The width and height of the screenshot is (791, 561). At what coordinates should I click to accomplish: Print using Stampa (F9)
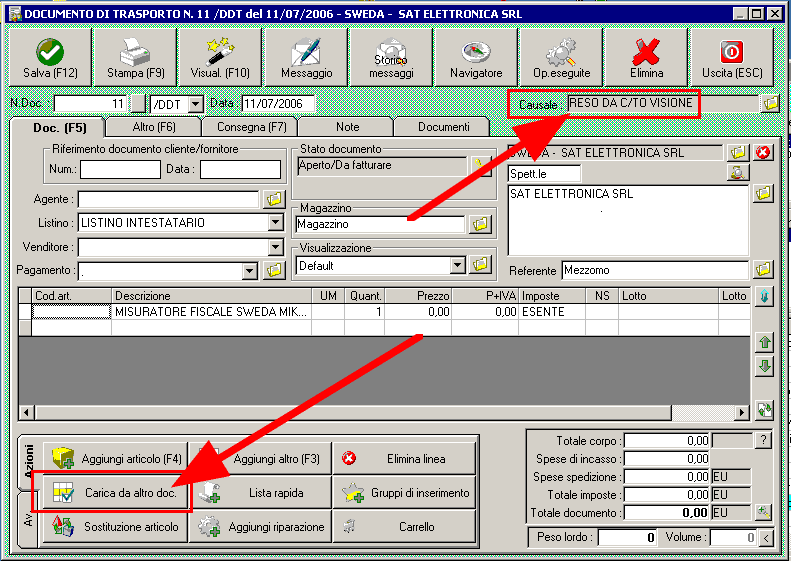tap(136, 57)
